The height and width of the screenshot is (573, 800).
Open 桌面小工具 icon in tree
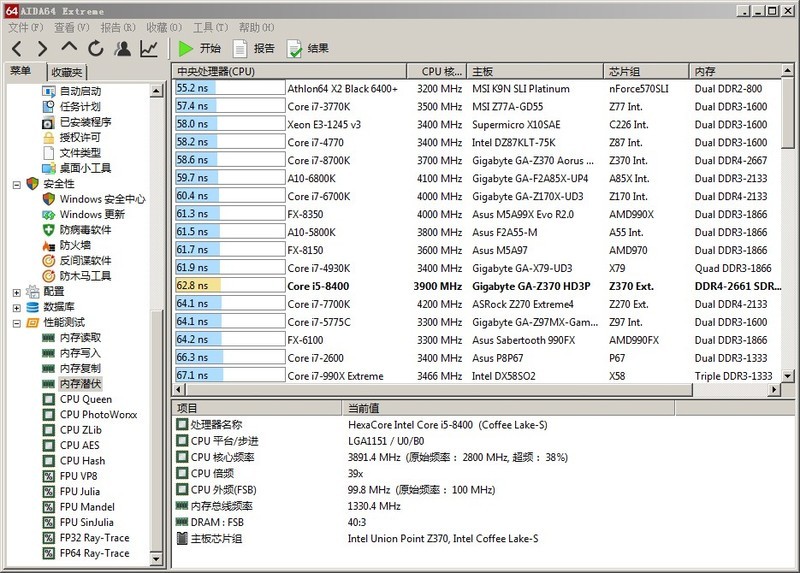[x=48, y=168]
